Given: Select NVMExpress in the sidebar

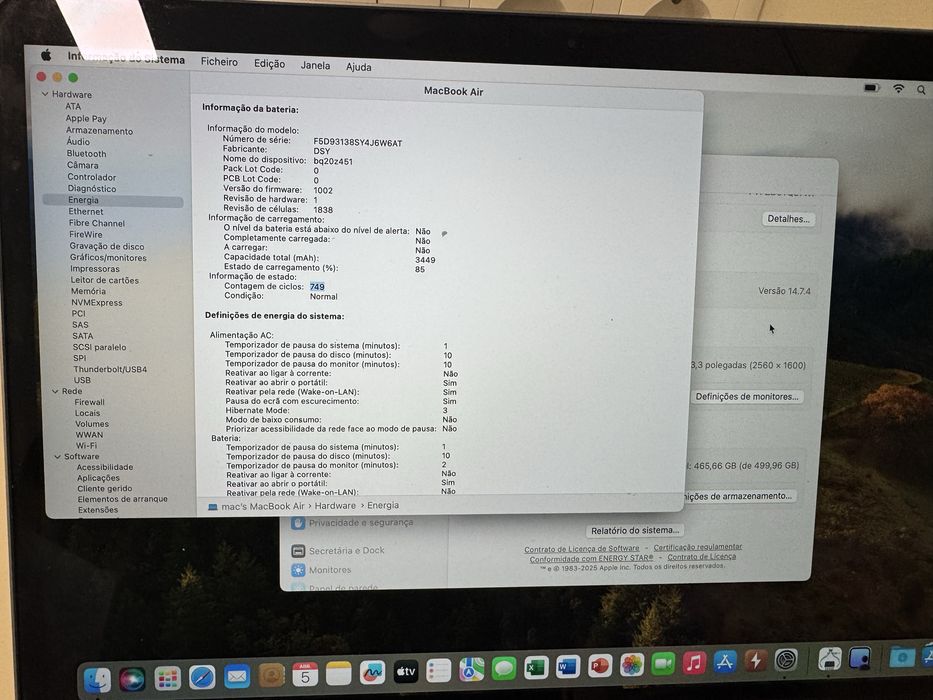Looking at the screenshot, I should point(97,302).
